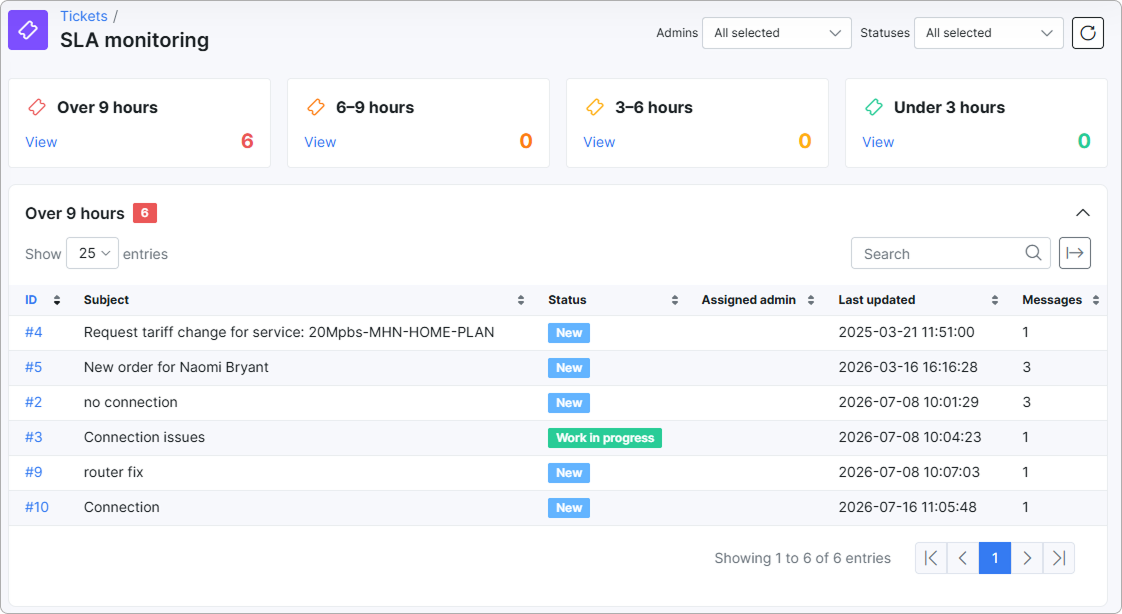The width and height of the screenshot is (1122, 614).
Task: Click the New badge on ticket #4 row
Action: point(569,333)
